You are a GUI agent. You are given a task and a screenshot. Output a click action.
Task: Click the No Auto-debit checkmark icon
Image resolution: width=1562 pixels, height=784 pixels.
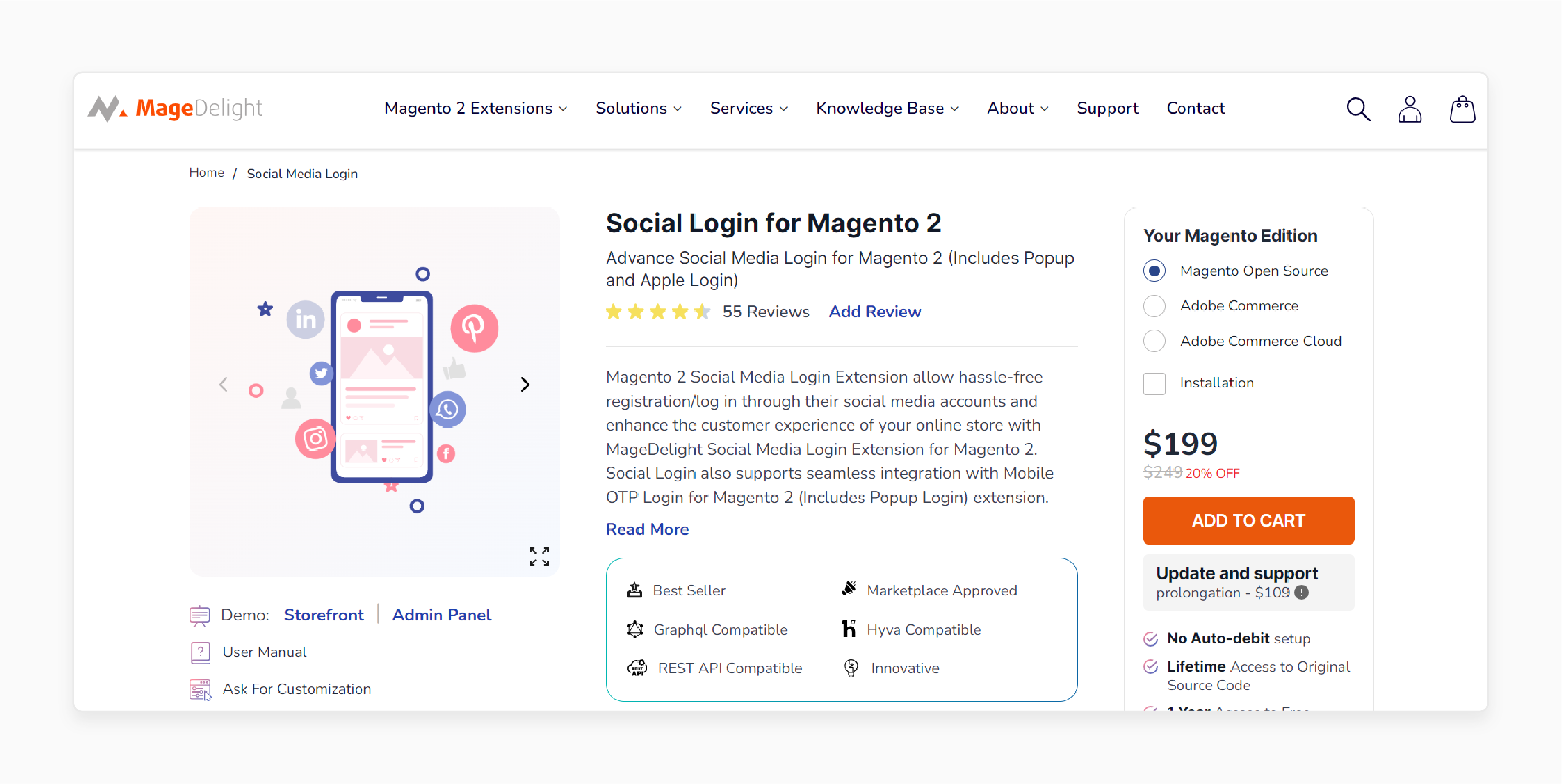pos(1150,639)
